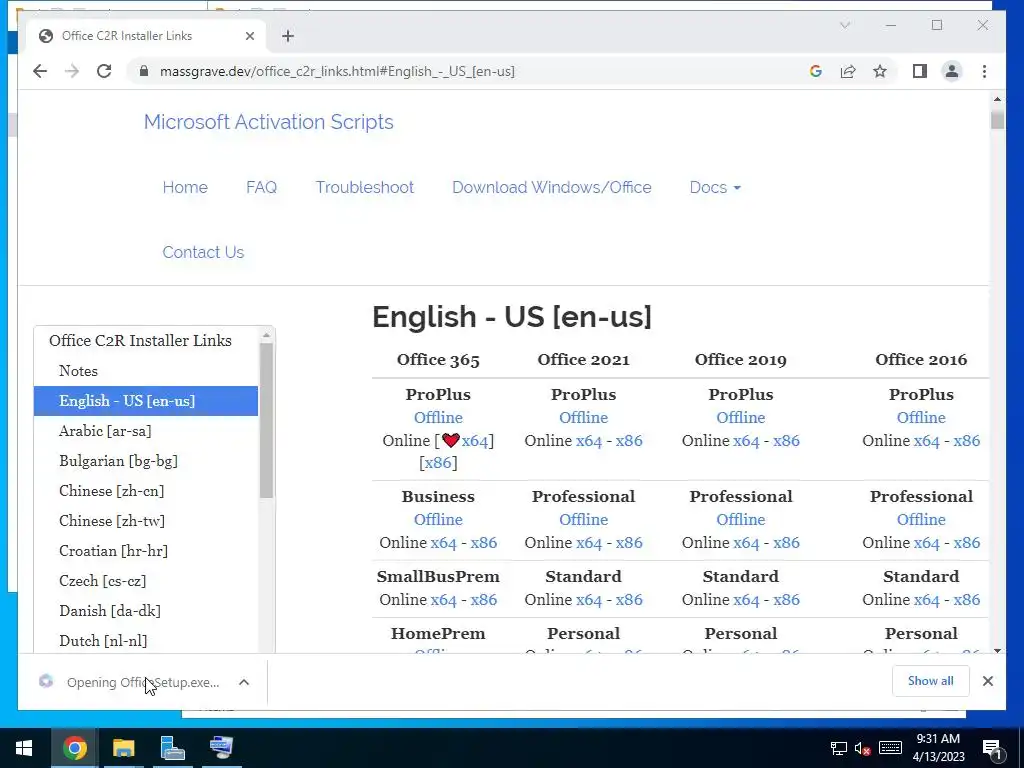Download Office 365 Business Offline
This screenshot has height=768, width=1024.
438,519
